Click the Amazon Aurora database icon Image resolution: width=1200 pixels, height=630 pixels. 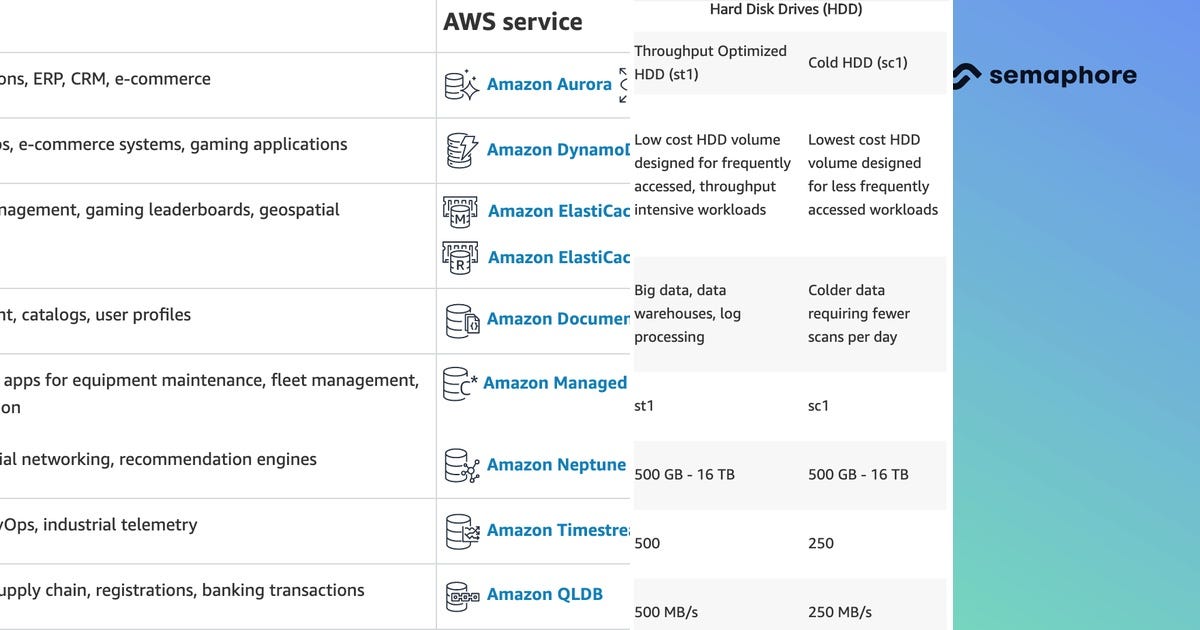click(x=461, y=85)
